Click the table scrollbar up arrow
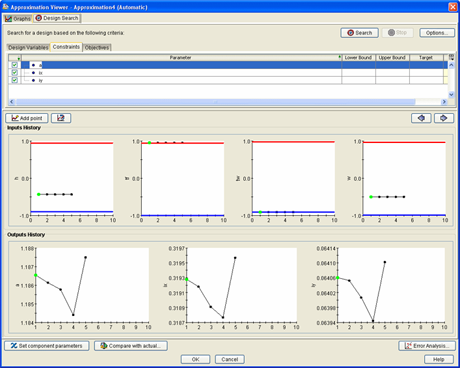Screen dimensions: 460x368 [451, 65]
